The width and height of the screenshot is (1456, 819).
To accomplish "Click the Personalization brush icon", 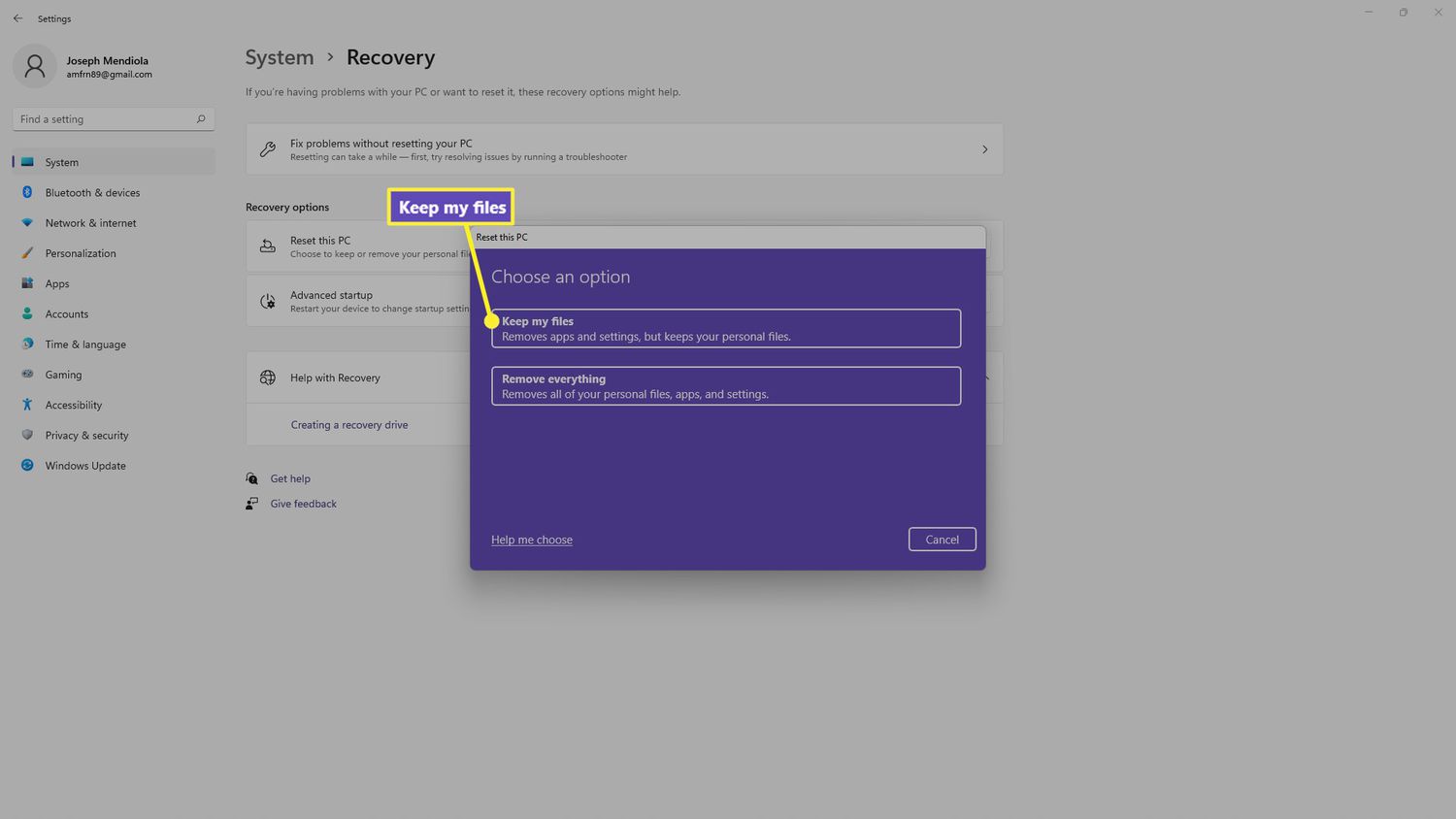I will [27, 253].
